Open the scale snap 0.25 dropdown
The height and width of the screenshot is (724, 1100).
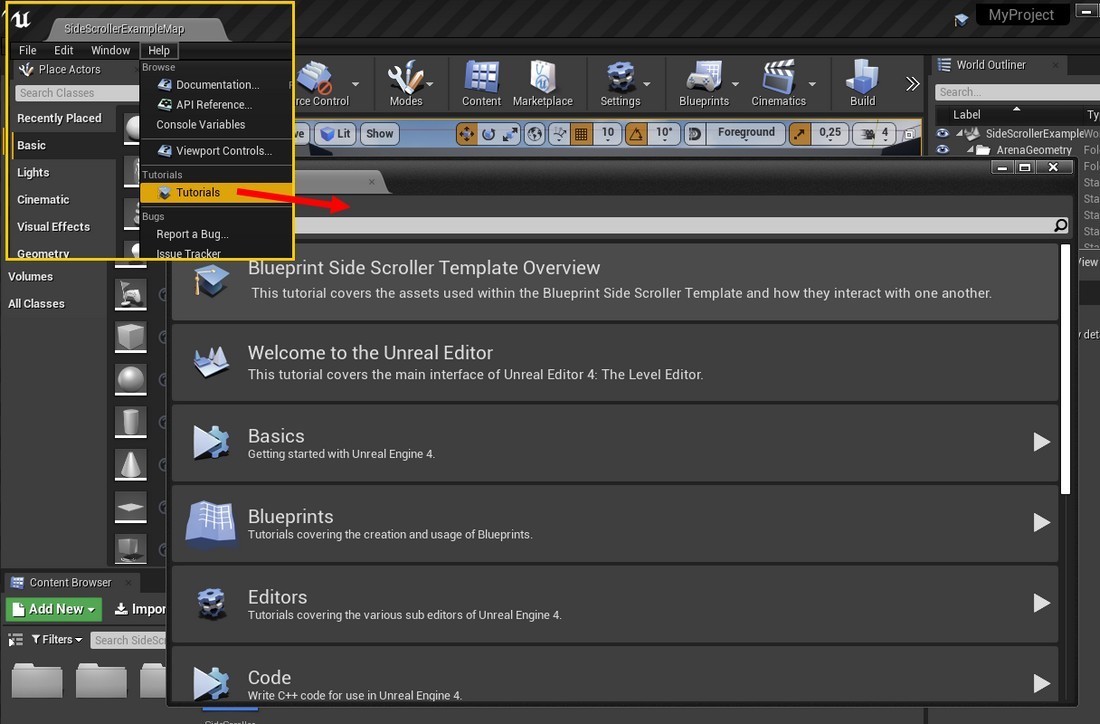click(830, 133)
